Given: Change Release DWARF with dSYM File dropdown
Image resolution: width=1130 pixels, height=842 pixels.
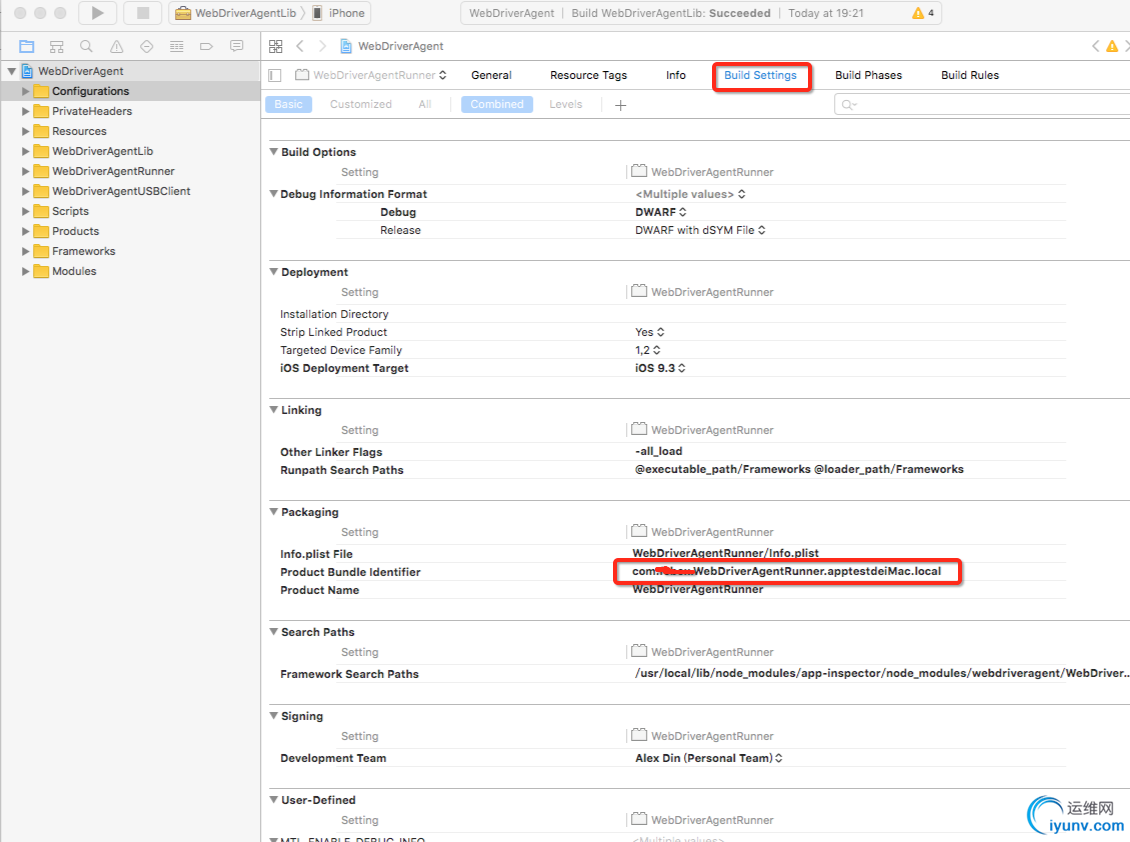Looking at the screenshot, I should [x=700, y=230].
